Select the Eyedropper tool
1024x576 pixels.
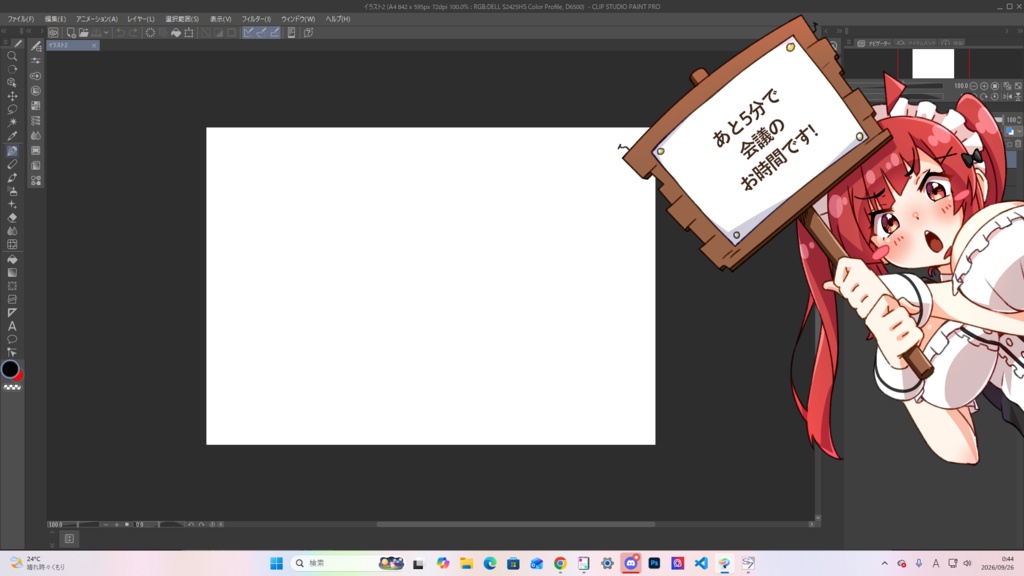click(x=12, y=136)
